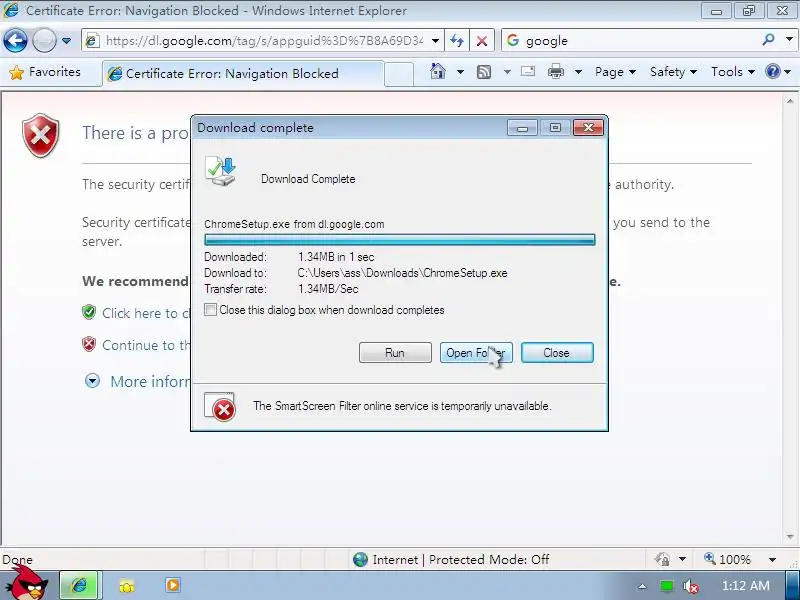Tick Close this dialog box checkbox
Viewport: 800px width, 600px height.
click(210, 310)
